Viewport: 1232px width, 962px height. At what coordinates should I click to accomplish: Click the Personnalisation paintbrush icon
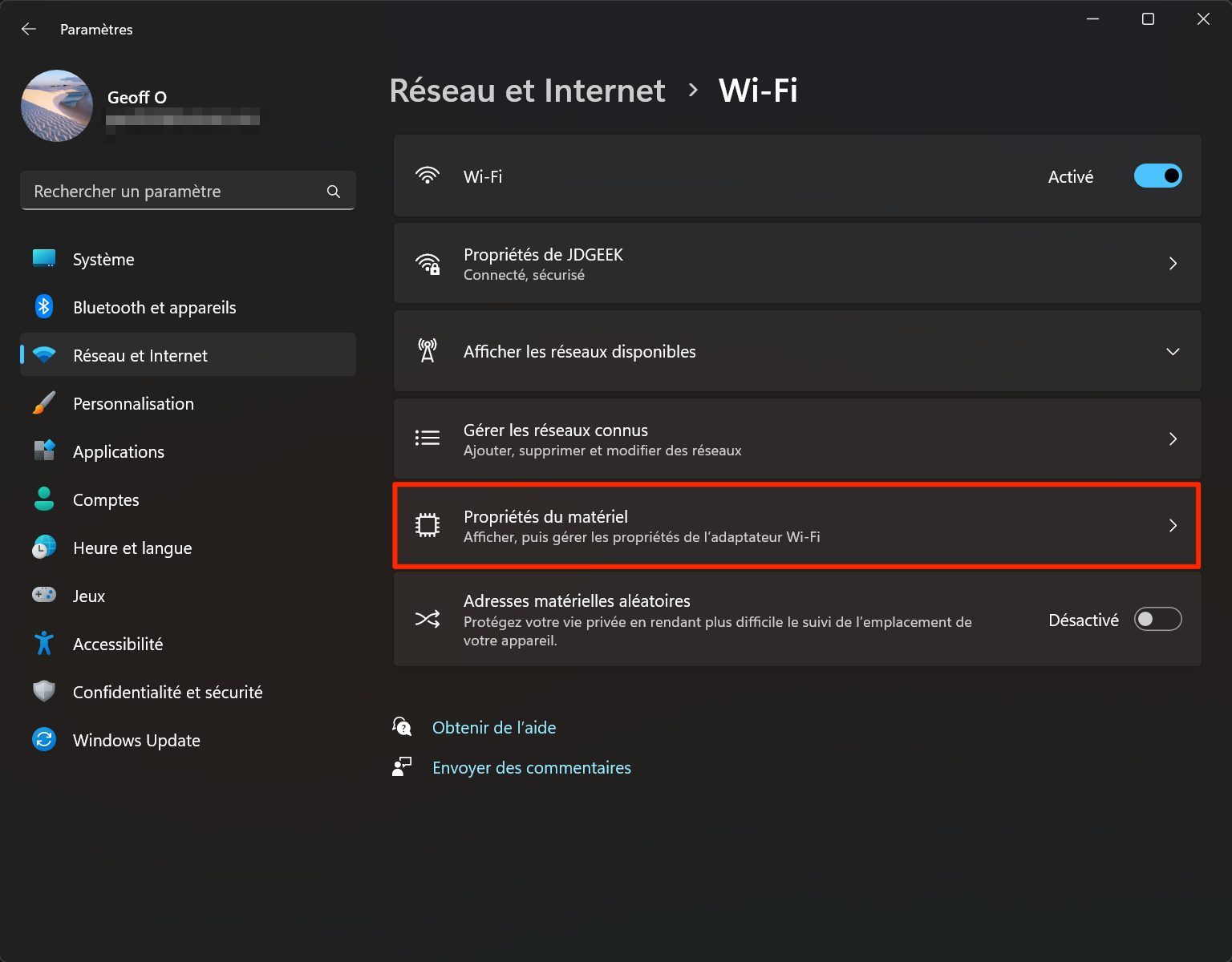tap(44, 403)
